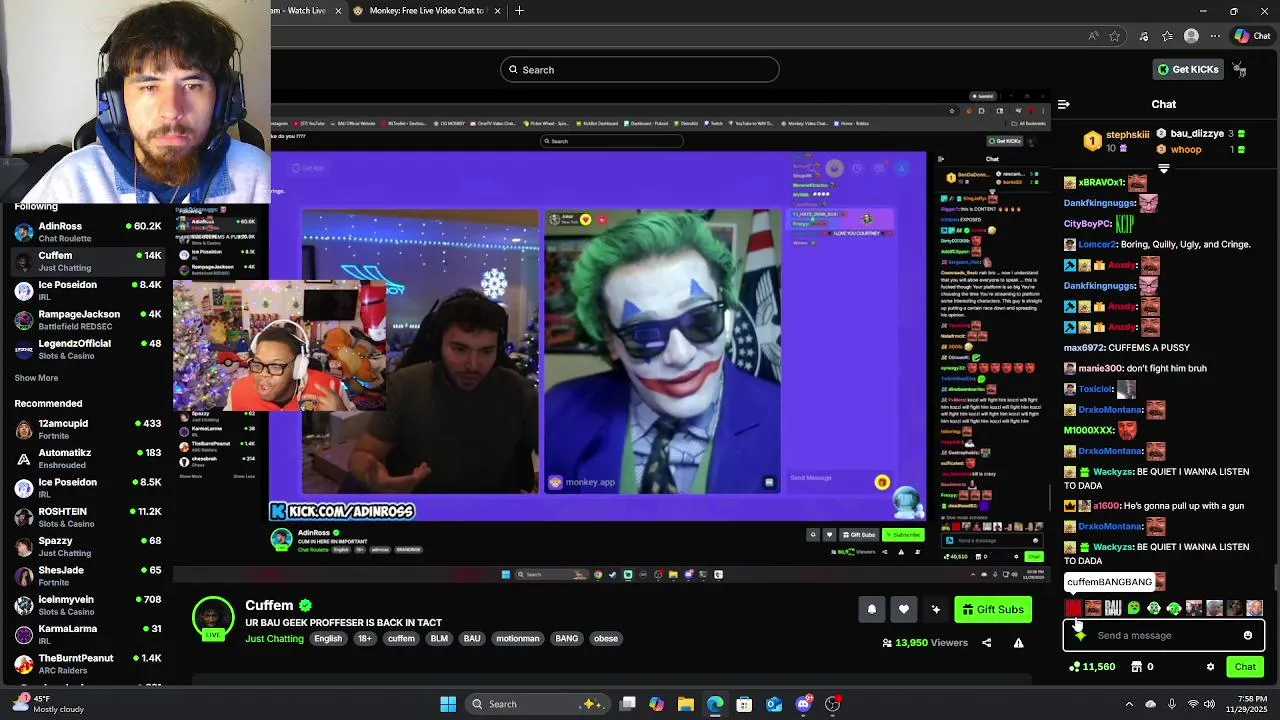The width and height of the screenshot is (1280, 720).
Task: Follow Cuffem with the heart button
Action: point(904,609)
